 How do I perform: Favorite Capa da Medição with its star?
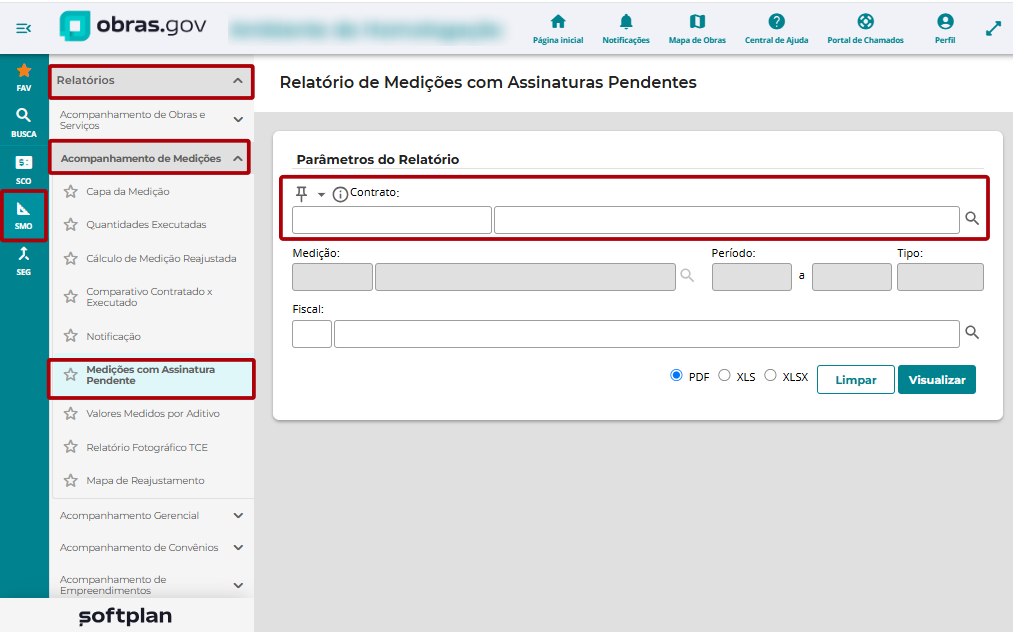(x=70, y=191)
